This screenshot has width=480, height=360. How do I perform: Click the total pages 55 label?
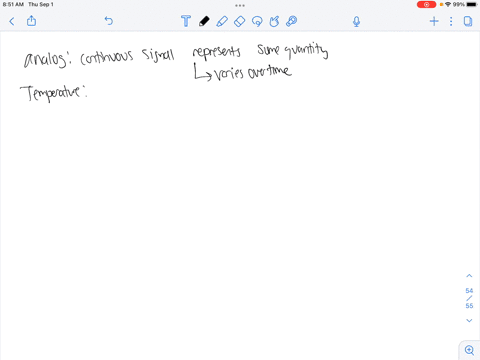click(x=469, y=306)
